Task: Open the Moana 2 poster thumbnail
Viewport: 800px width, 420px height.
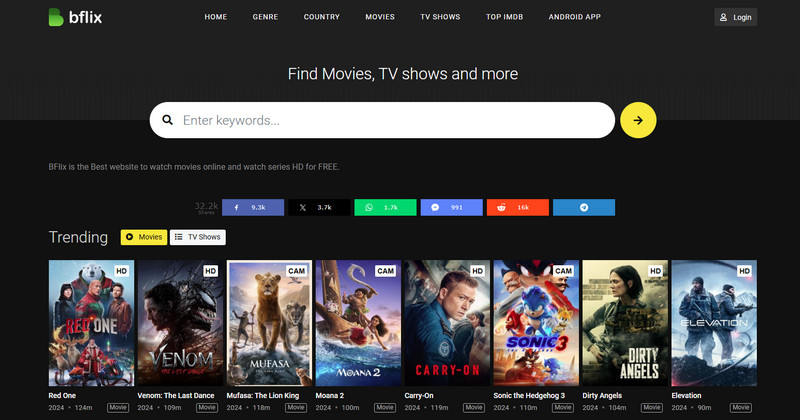Action: [x=358, y=323]
